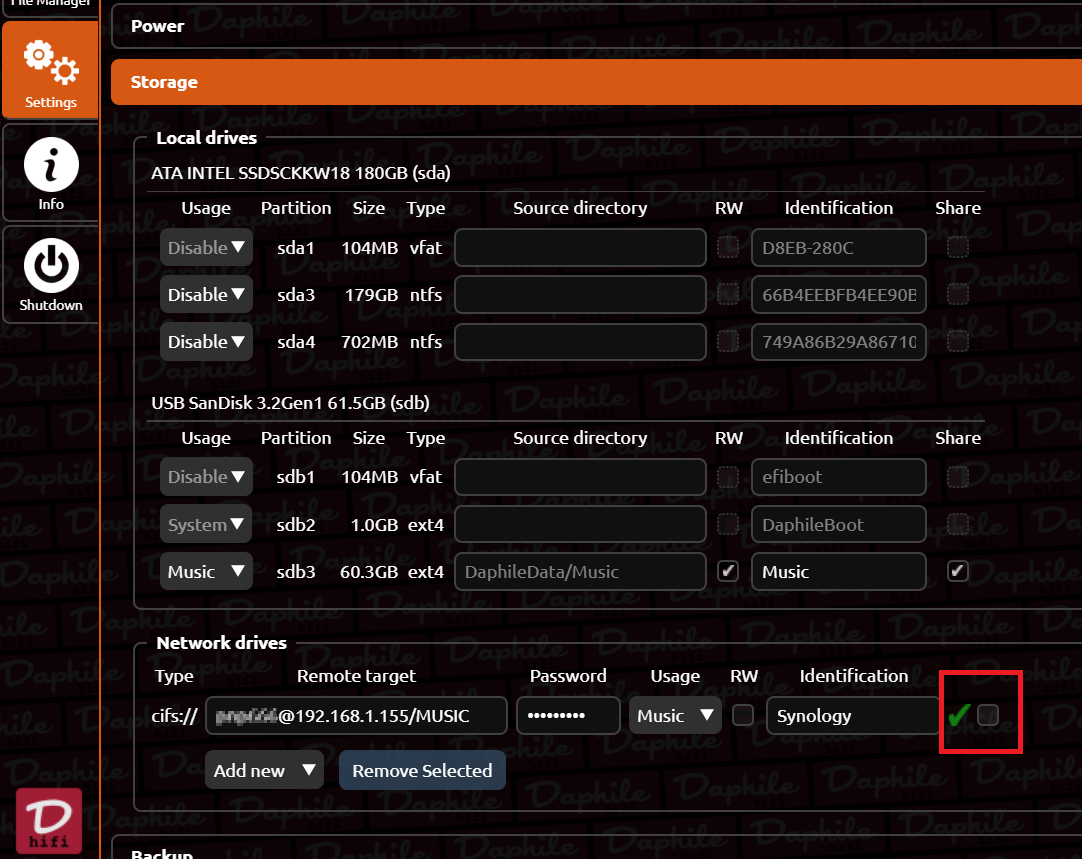The image size is (1082, 859).
Task: Toggle RW checkbox for sda4
Action: point(728,342)
